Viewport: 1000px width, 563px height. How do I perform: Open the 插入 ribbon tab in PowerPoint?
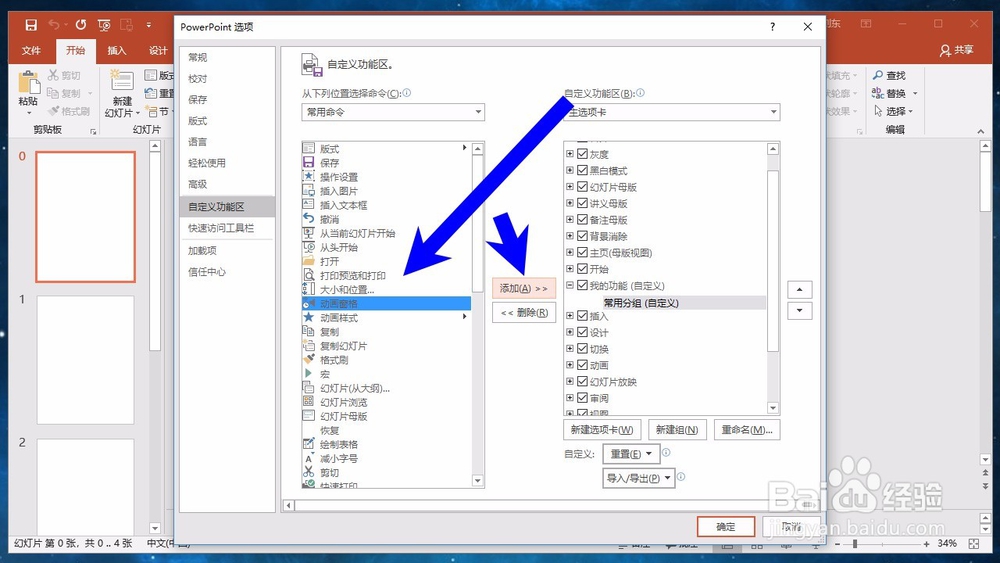point(117,50)
